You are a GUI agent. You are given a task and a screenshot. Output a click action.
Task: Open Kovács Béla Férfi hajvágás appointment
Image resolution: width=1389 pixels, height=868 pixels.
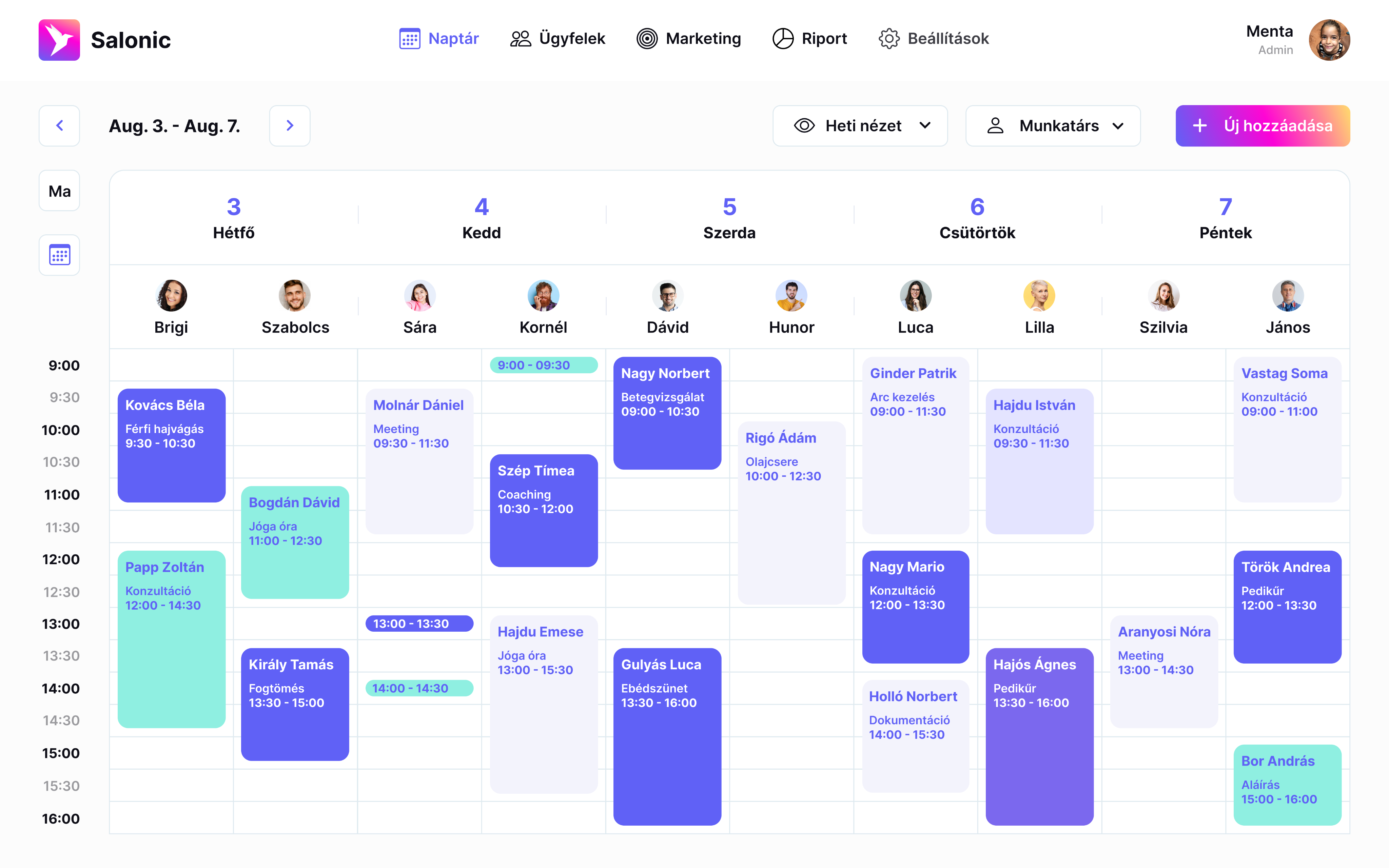[171, 445]
